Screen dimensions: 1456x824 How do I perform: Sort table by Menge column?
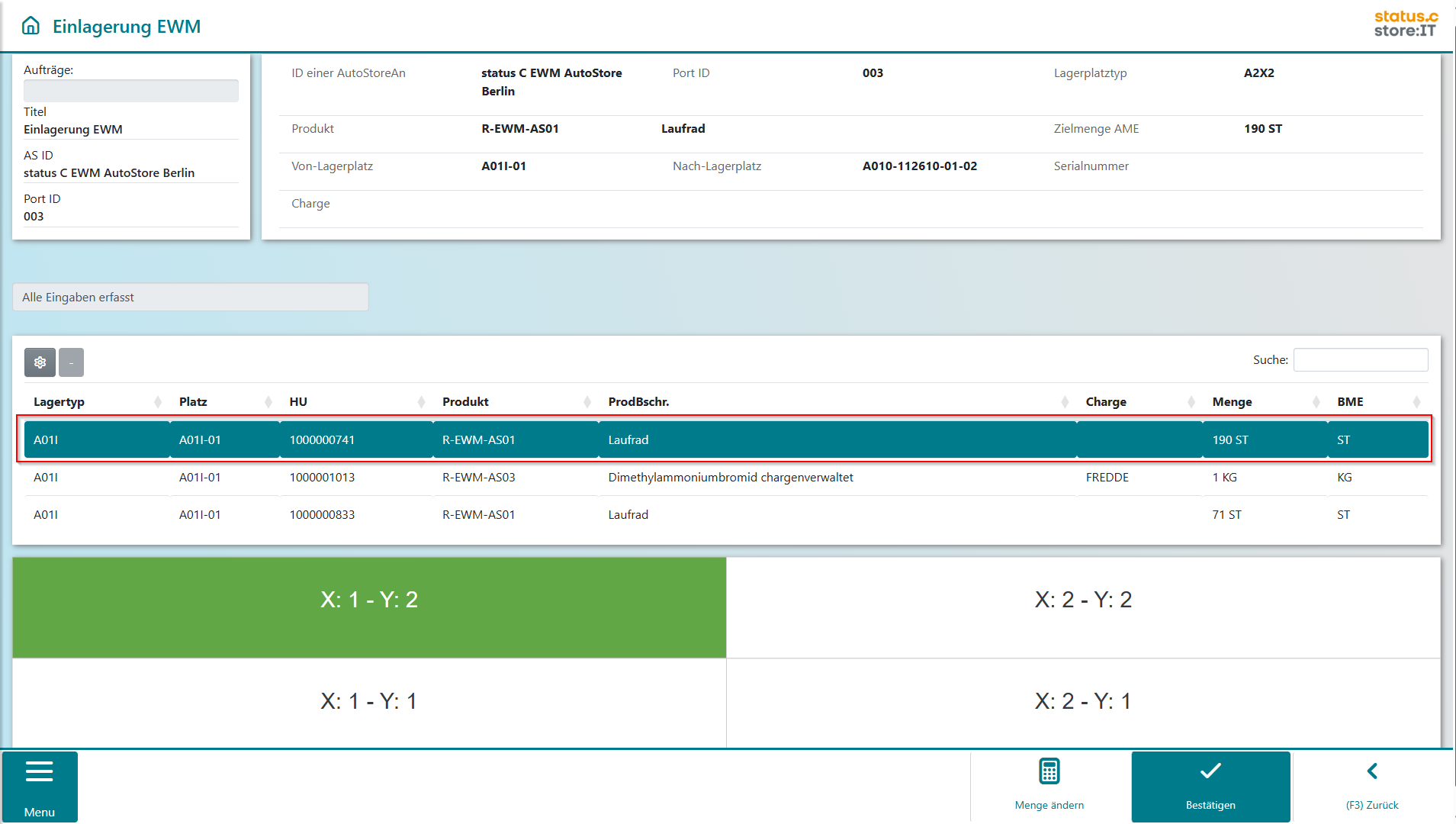click(1232, 402)
